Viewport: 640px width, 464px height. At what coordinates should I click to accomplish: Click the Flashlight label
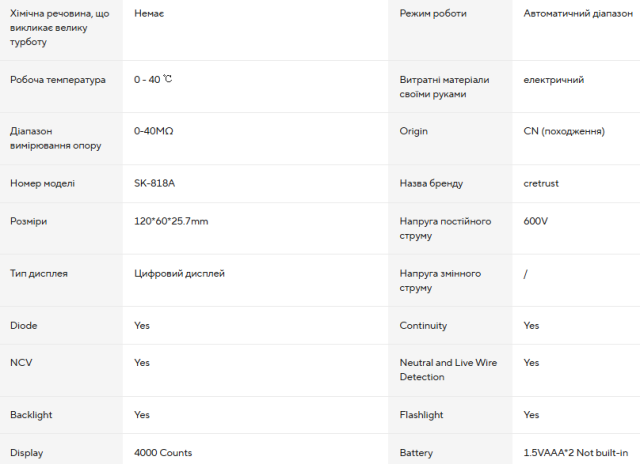pos(421,415)
